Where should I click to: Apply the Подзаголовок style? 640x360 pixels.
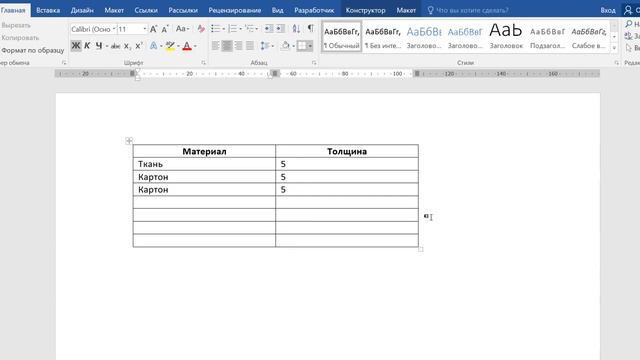pos(547,37)
